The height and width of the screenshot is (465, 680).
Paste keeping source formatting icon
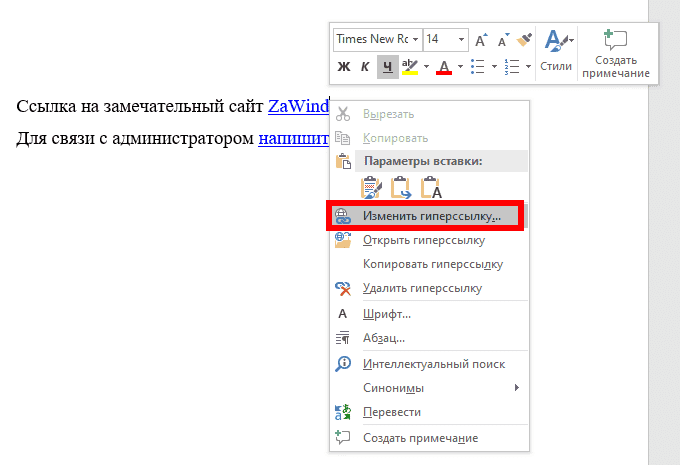tap(371, 187)
